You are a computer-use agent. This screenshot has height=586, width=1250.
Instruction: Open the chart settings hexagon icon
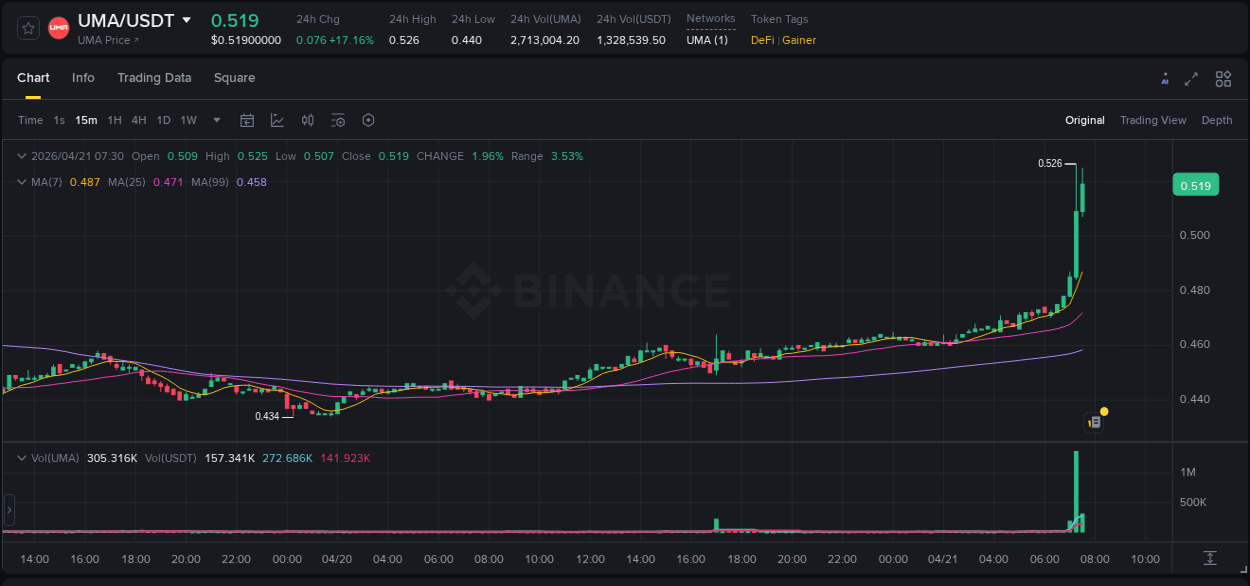[x=368, y=120]
